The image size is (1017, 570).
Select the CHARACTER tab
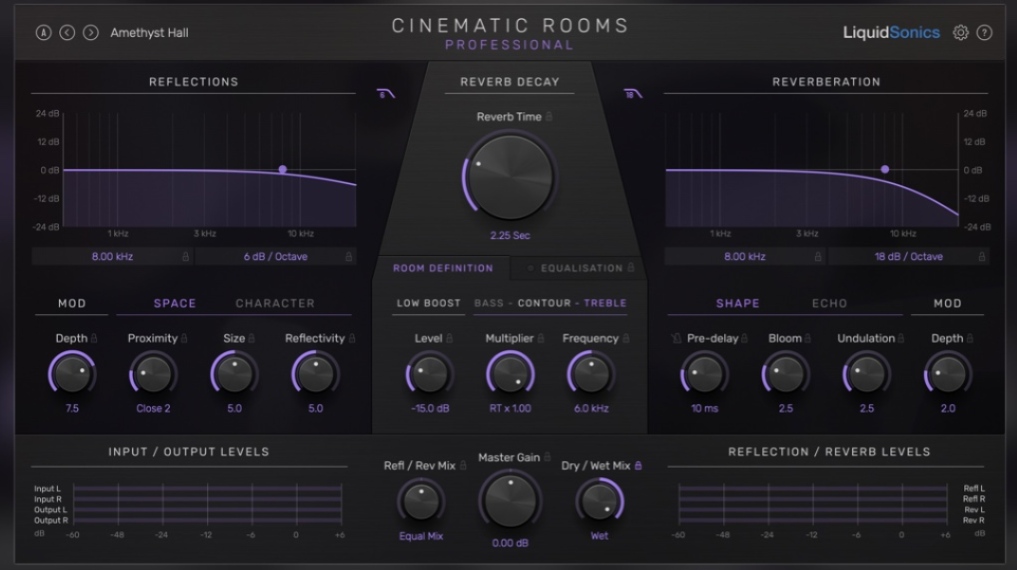[x=275, y=303]
